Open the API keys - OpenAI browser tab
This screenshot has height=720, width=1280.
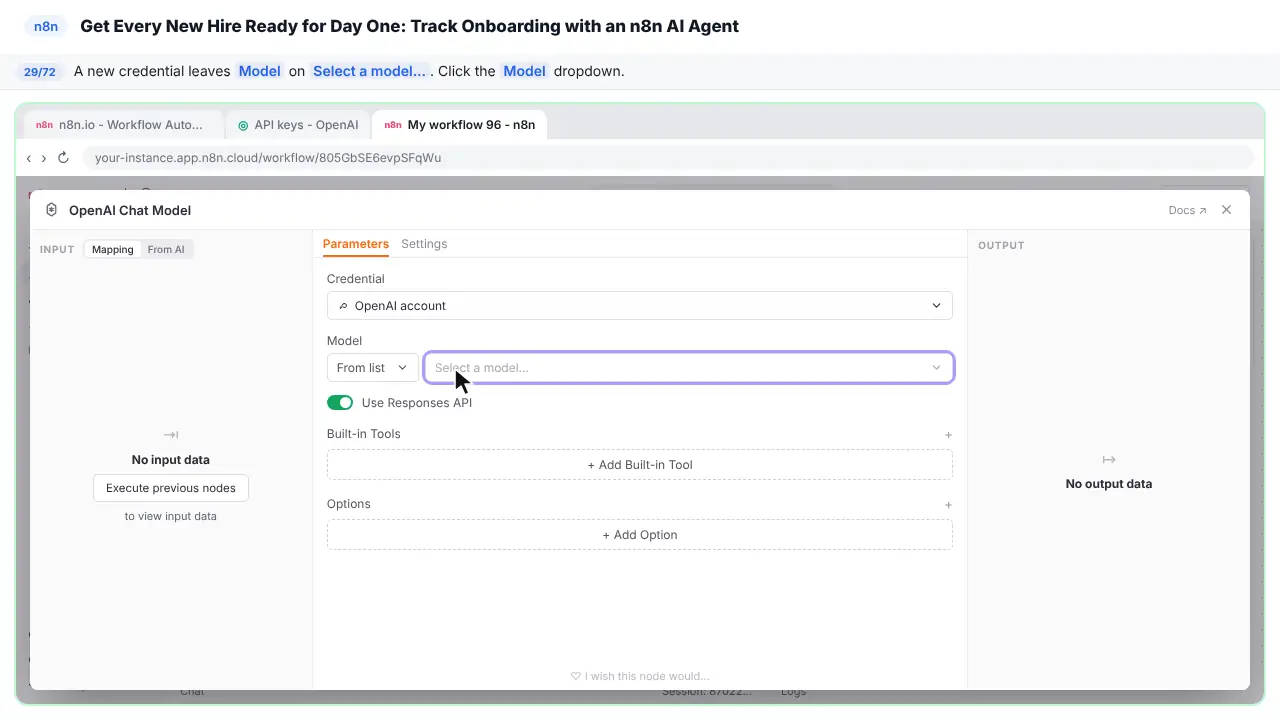pos(298,125)
